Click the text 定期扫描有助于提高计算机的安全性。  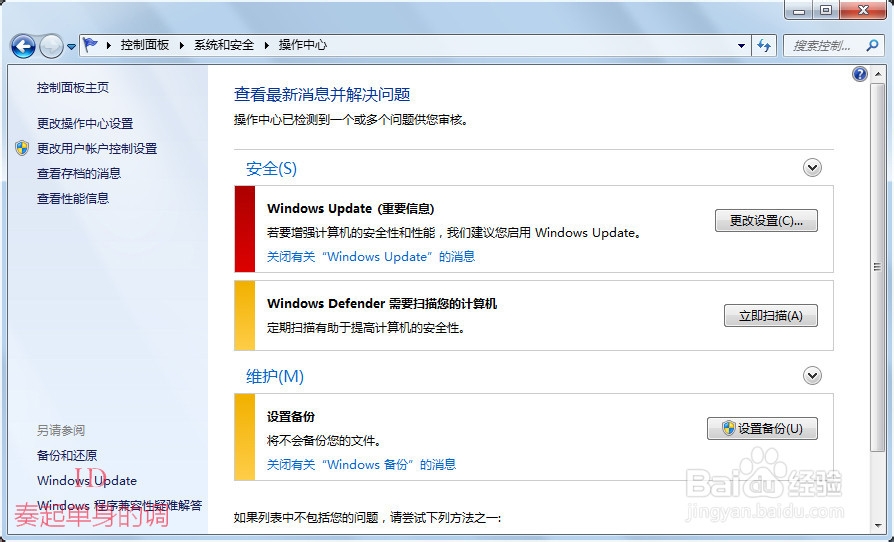click(366, 328)
